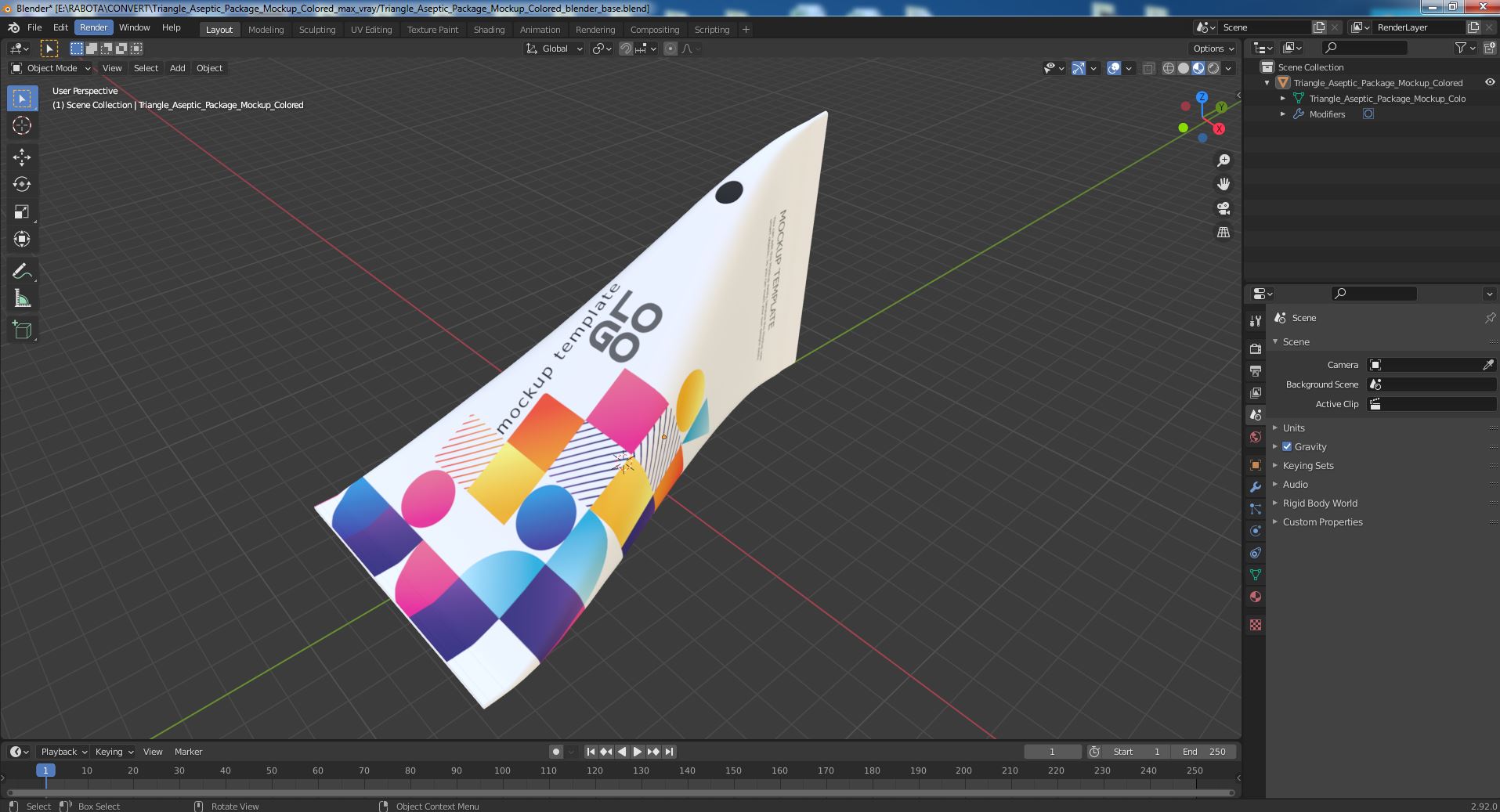Switch to the UV Editing workspace tab
The image size is (1500, 812).
click(370, 30)
